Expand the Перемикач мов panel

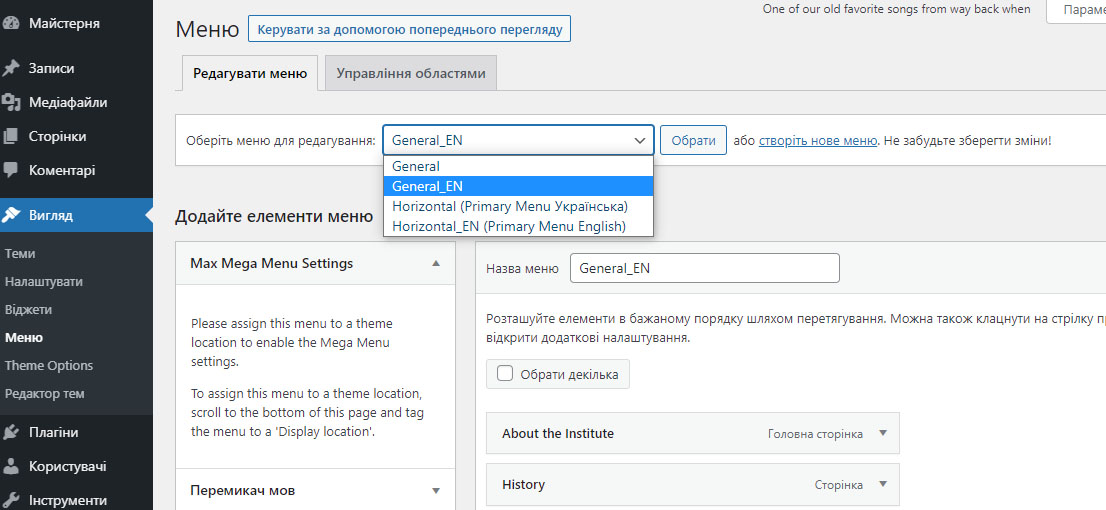(x=436, y=490)
